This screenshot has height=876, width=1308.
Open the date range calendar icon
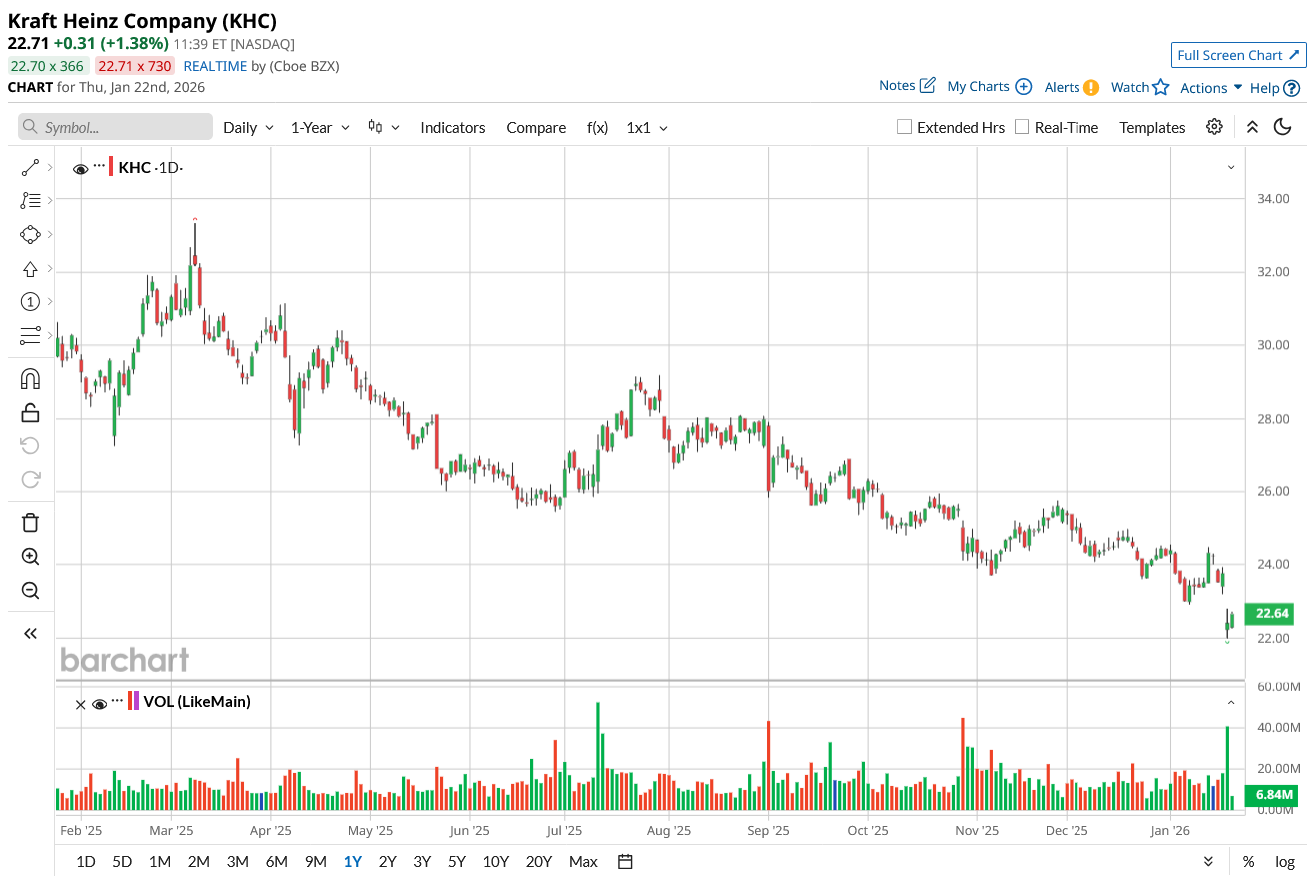tap(625, 862)
